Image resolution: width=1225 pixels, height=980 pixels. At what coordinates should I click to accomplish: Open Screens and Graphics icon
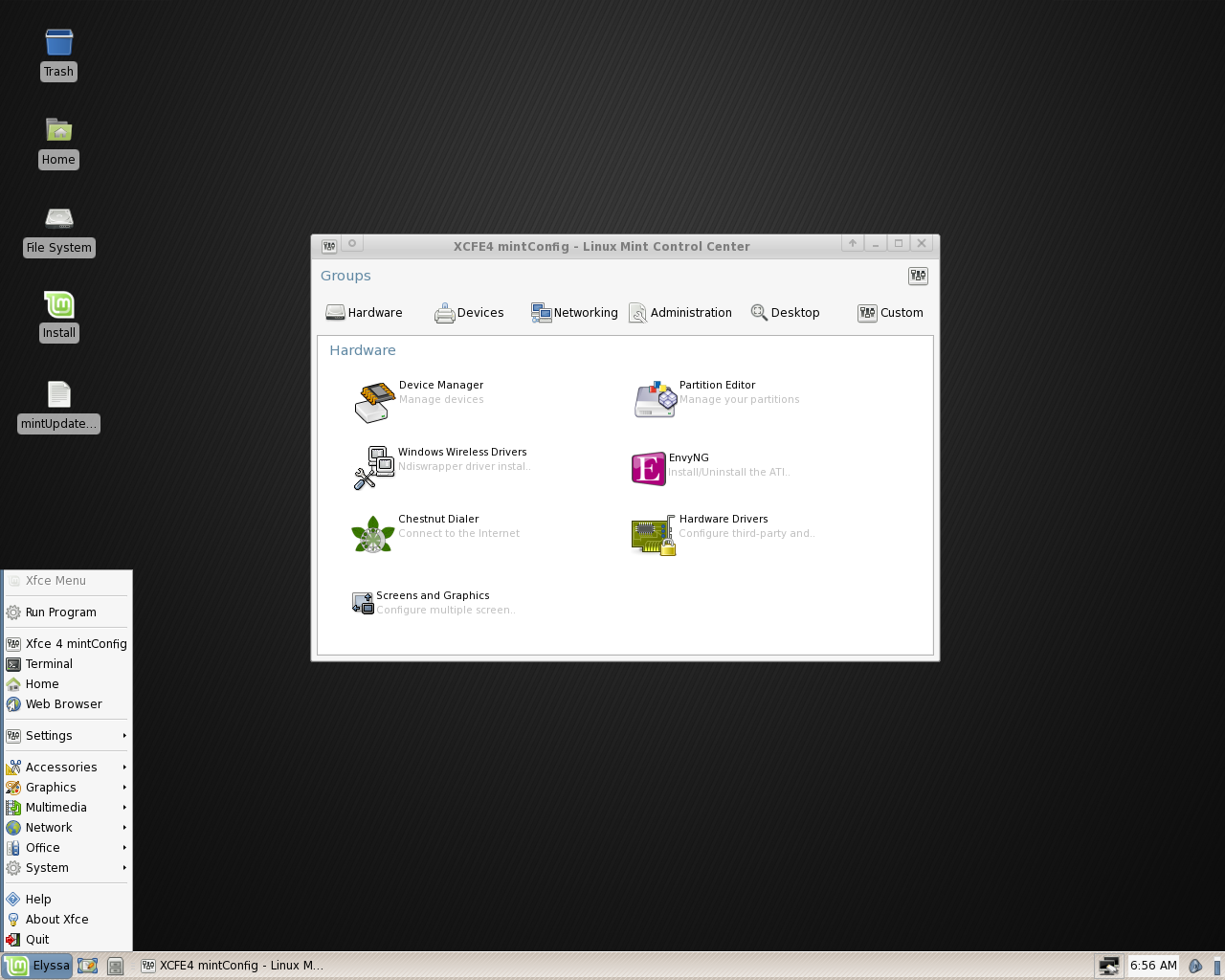coord(363,603)
